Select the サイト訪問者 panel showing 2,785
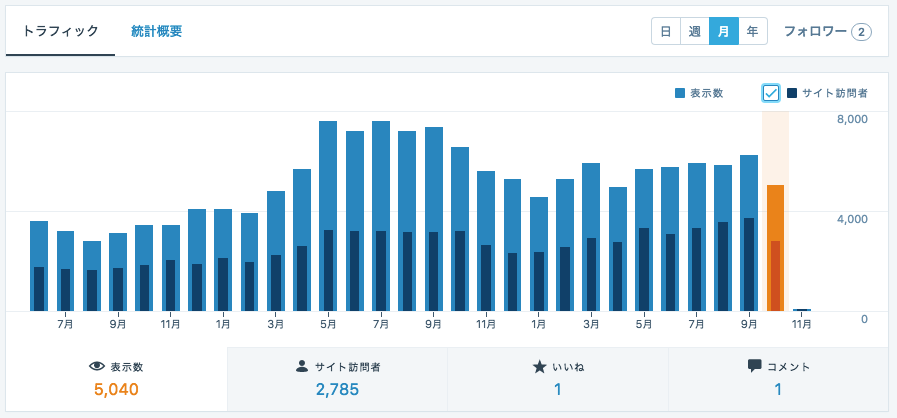This screenshot has height=418, width=897. tap(337, 379)
